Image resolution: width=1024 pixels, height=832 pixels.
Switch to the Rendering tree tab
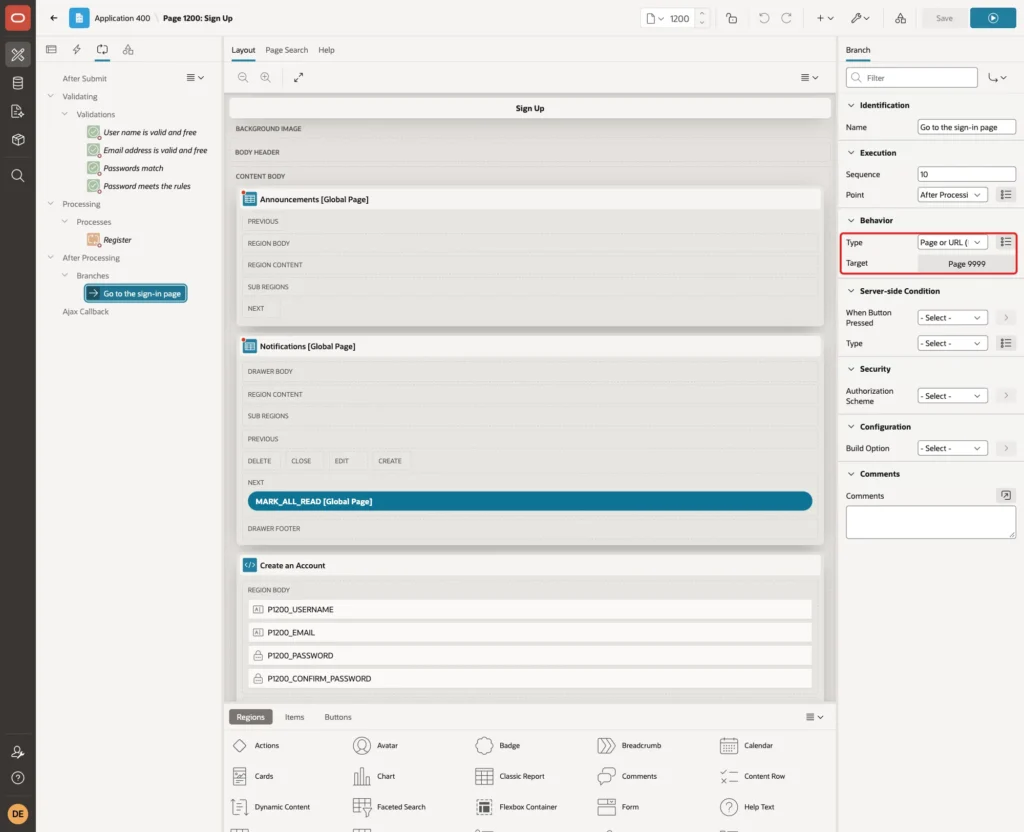[x=51, y=50]
